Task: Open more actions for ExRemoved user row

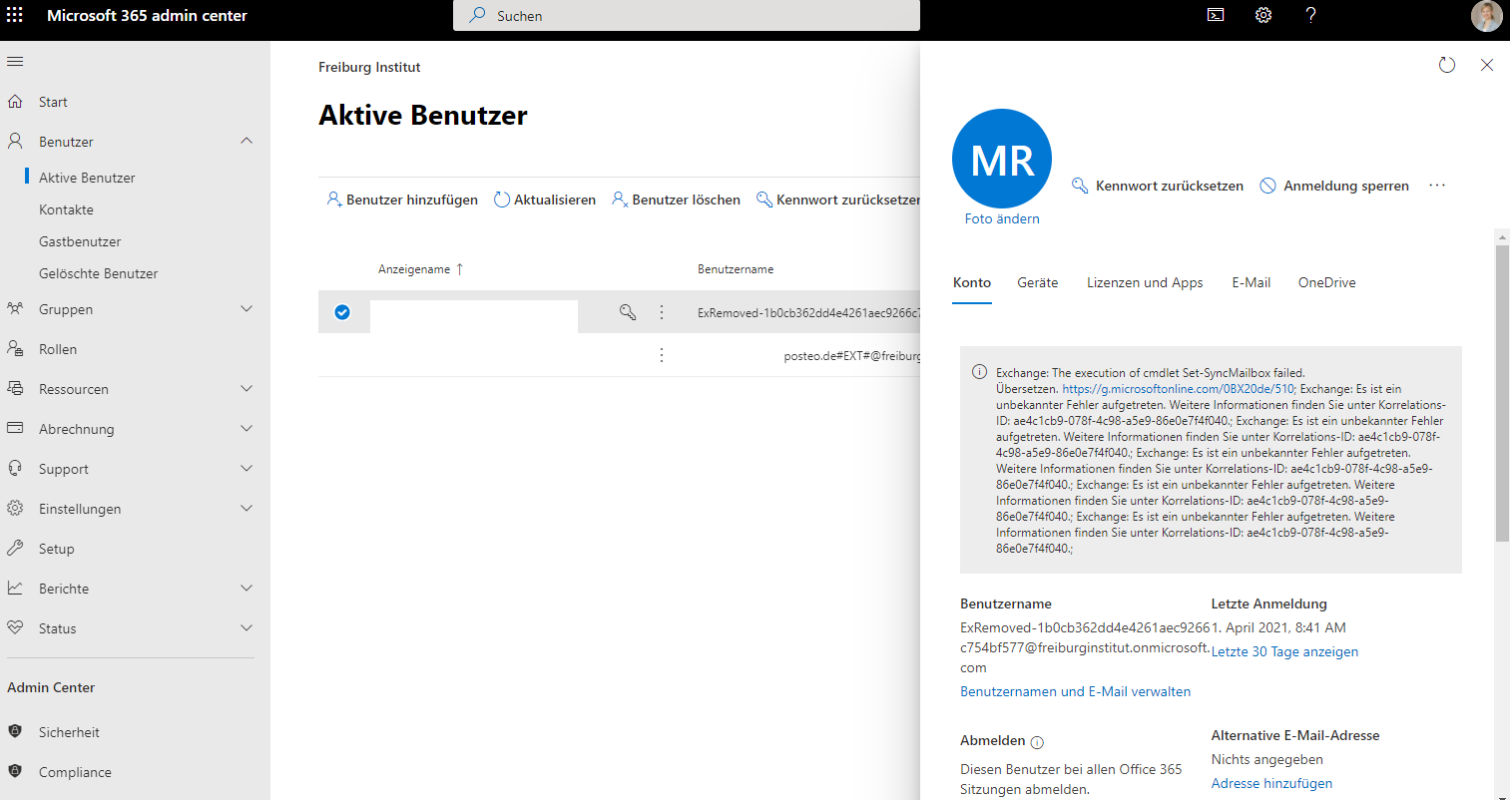Action: click(x=662, y=312)
